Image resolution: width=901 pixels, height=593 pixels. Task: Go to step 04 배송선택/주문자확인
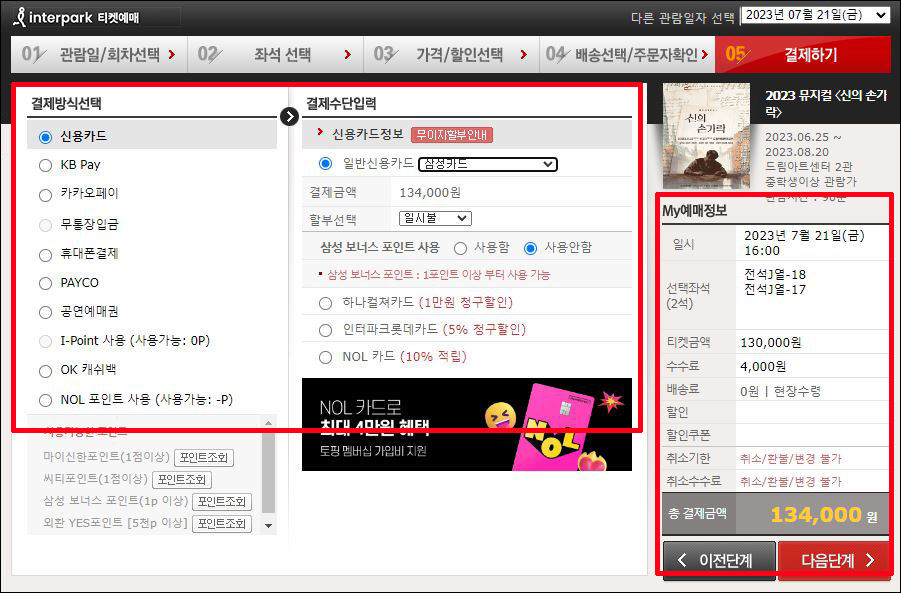[627, 55]
